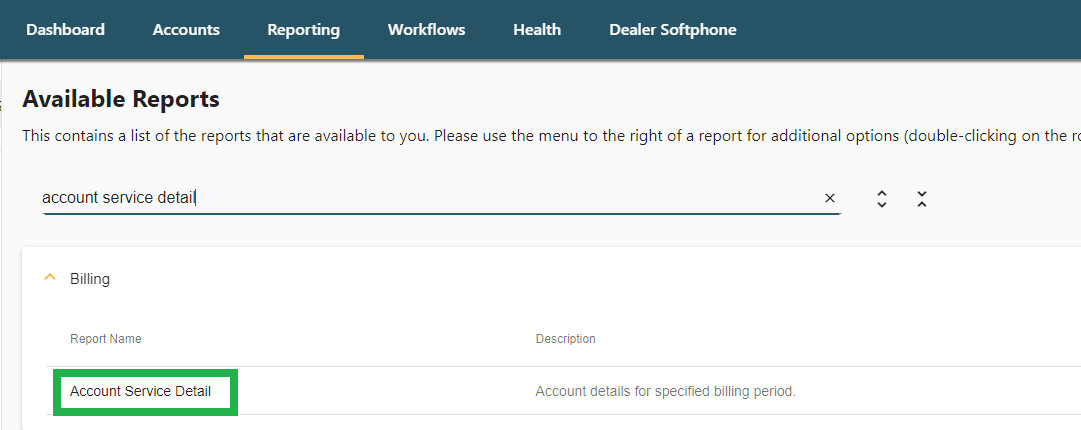Open the Account Service Detail report
Screen dimensions: 1081x430
point(140,391)
